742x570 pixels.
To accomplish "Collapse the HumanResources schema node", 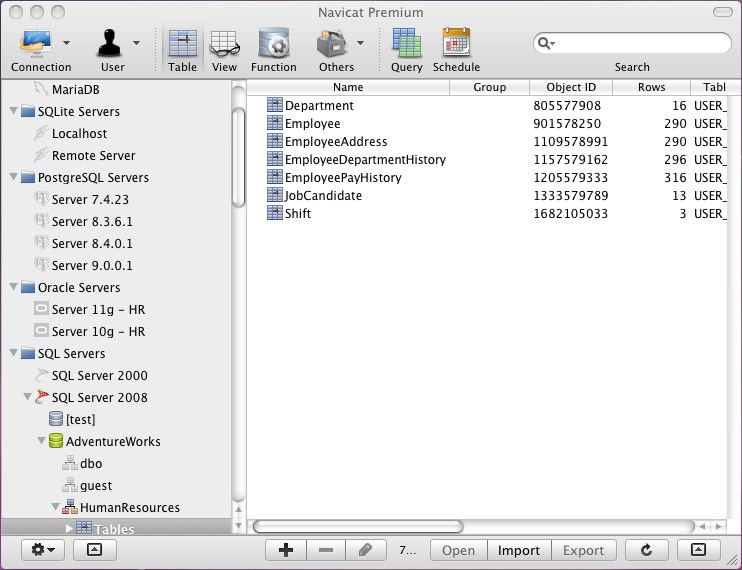I will [56, 507].
